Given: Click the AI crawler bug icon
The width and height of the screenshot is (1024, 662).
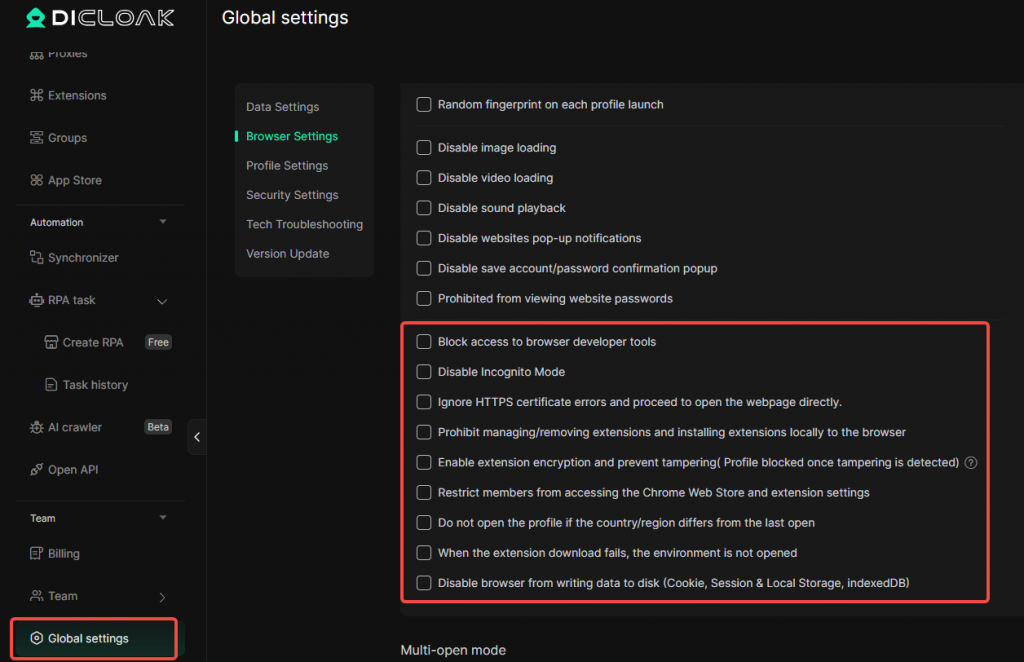Looking at the screenshot, I should point(37,428).
